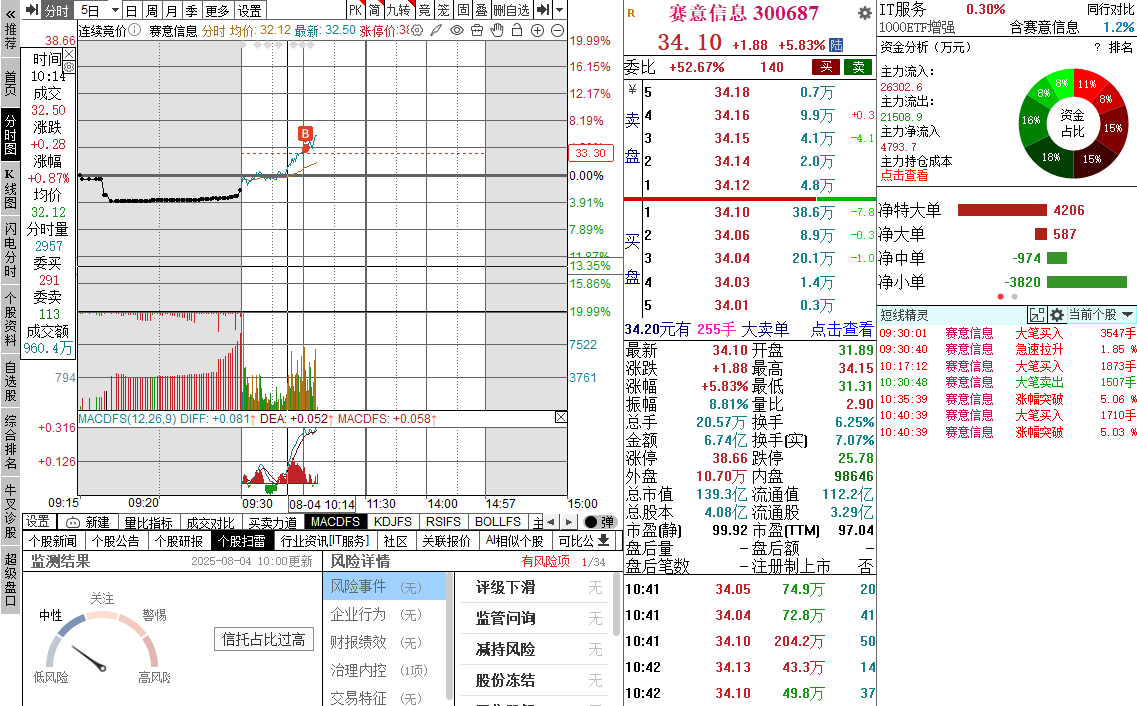
Task: Open the chart settings gear icon
Action: [416, 30]
